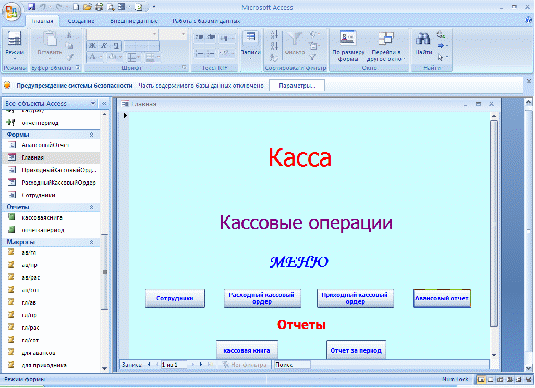Switch to the Создание ribbon tab

click(x=81, y=21)
